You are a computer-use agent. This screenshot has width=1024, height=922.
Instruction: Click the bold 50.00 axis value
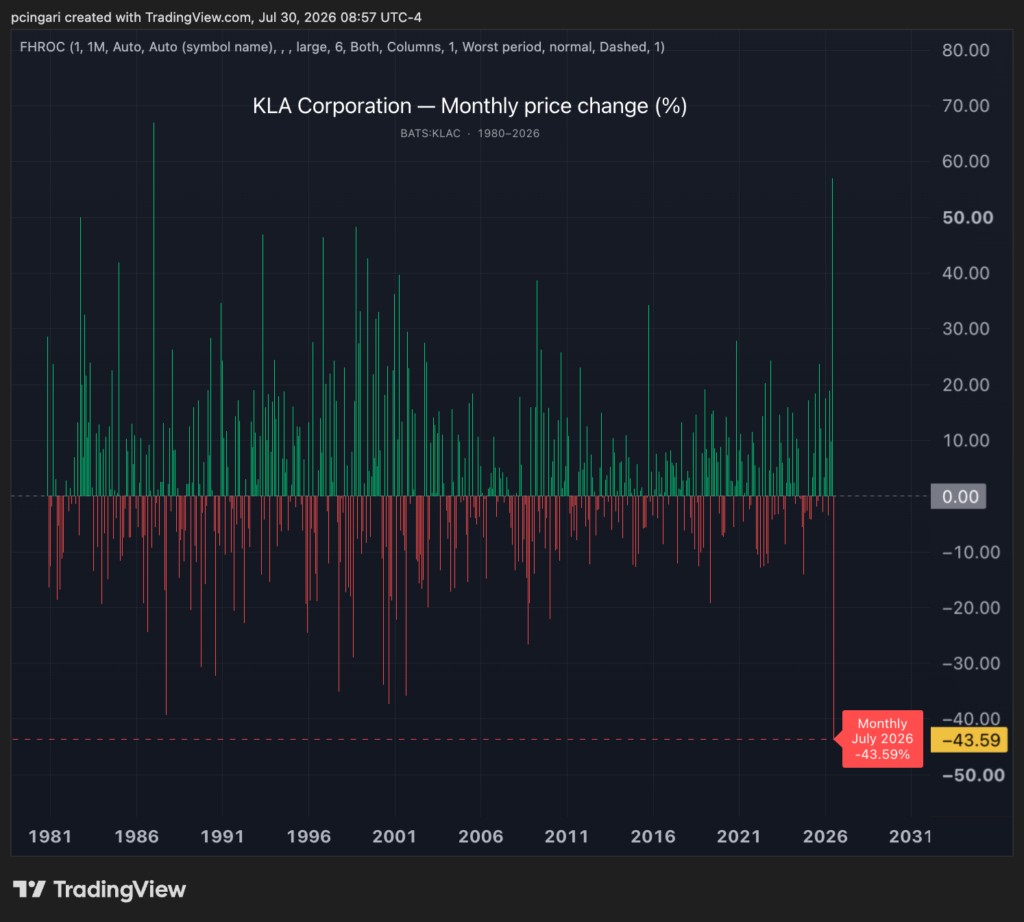(x=967, y=217)
